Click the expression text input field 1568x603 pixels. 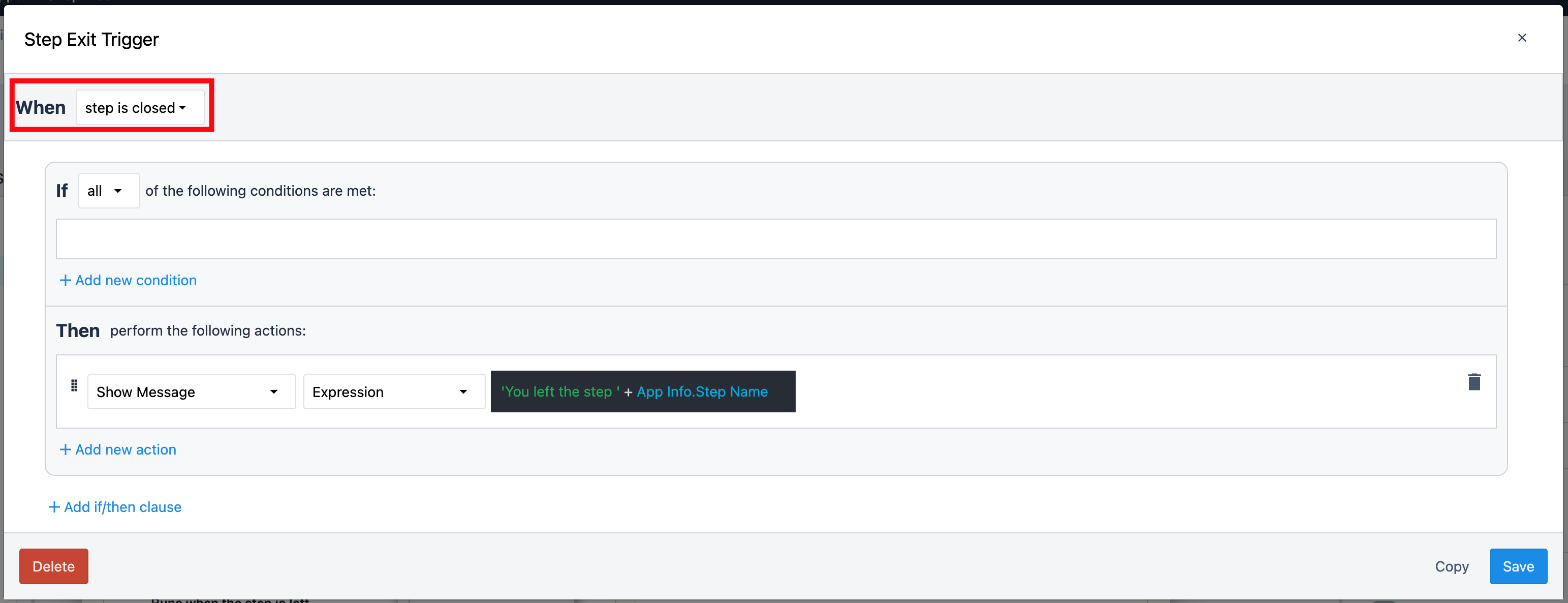[642, 391]
